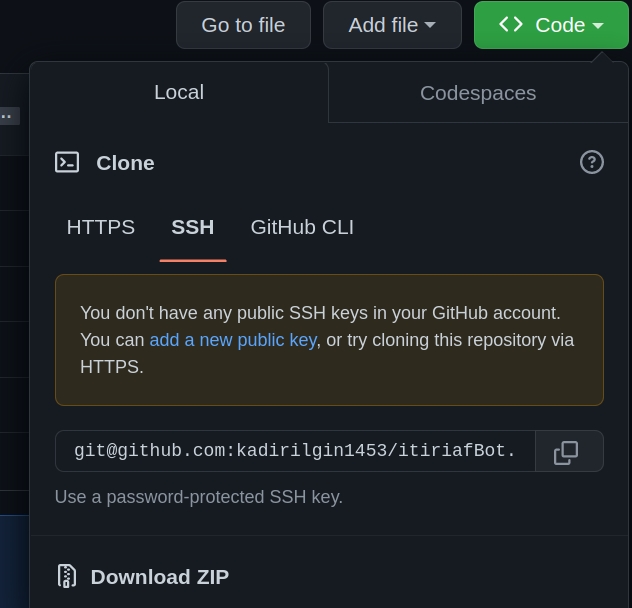Open the Add file dropdown
This screenshot has height=608, width=632.
(391, 25)
